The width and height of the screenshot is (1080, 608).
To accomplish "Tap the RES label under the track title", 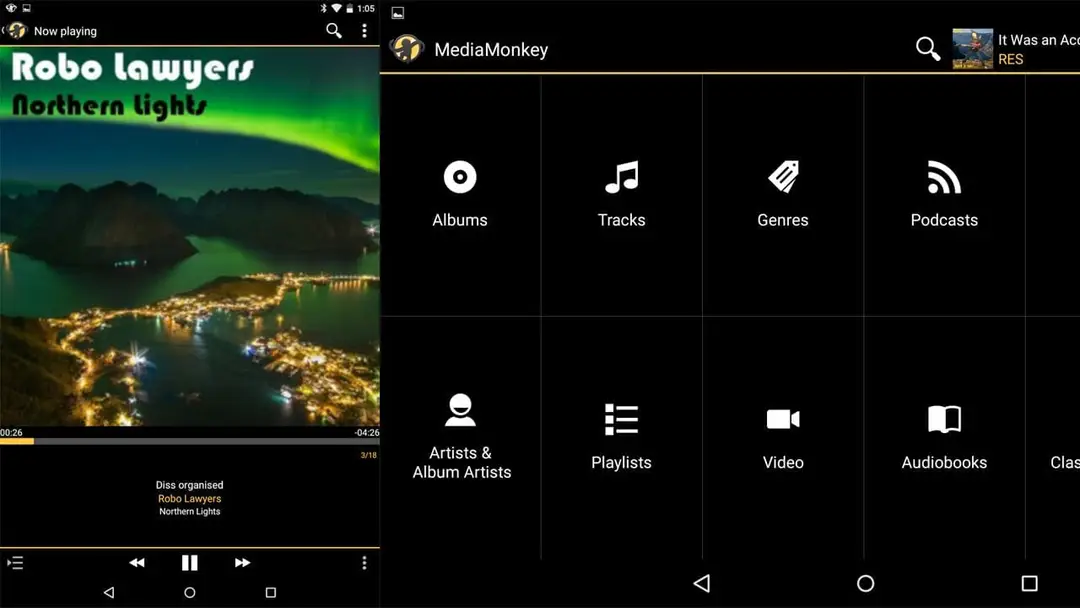I will click(1010, 59).
